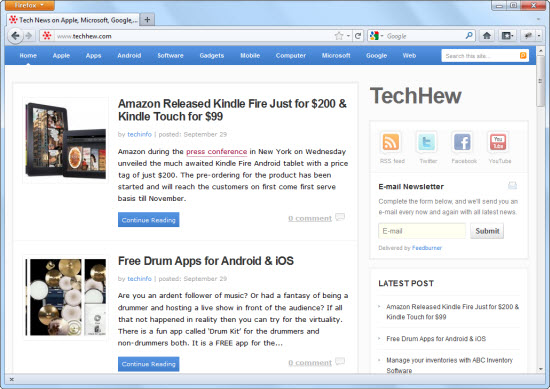
Task: Click the pin add-on toolbar icon
Action: 528,35
